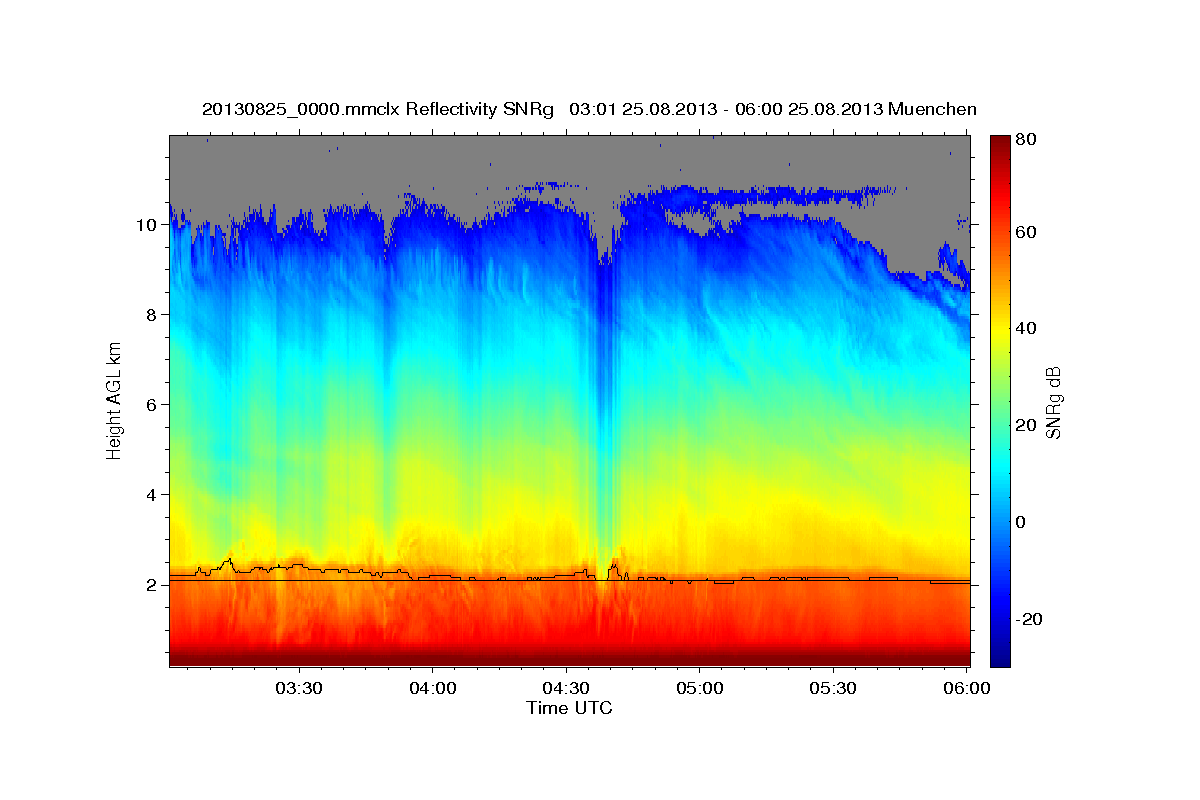Click the 06:00 time tick label
This screenshot has height=800, width=1200.
(x=967, y=689)
